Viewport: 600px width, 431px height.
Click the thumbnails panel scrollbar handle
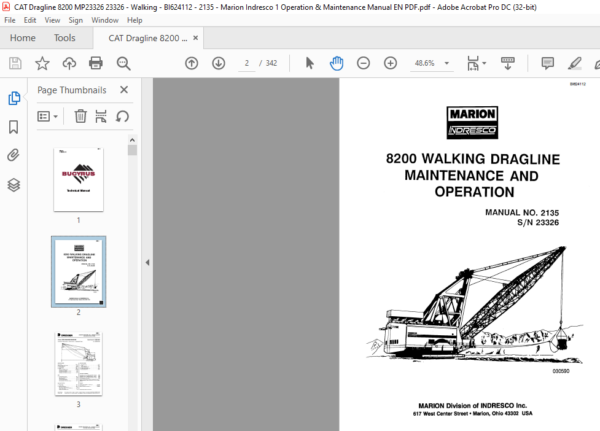[132, 150]
